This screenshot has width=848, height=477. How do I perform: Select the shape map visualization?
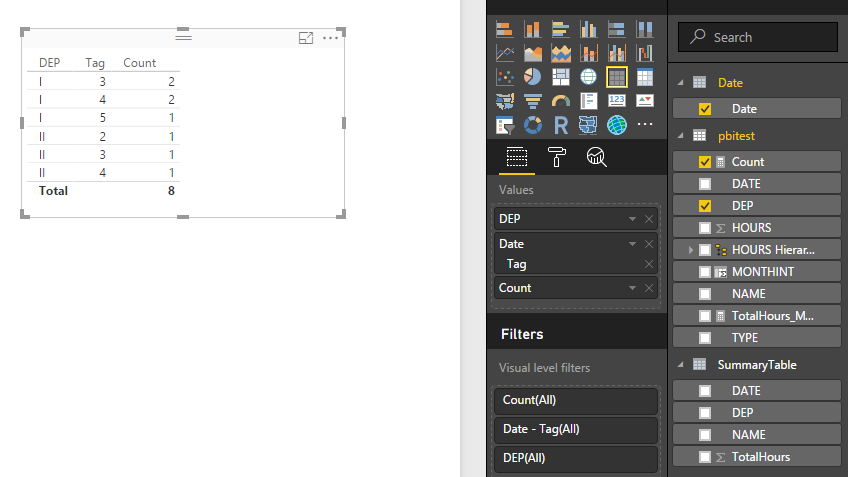(x=588, y=125)
